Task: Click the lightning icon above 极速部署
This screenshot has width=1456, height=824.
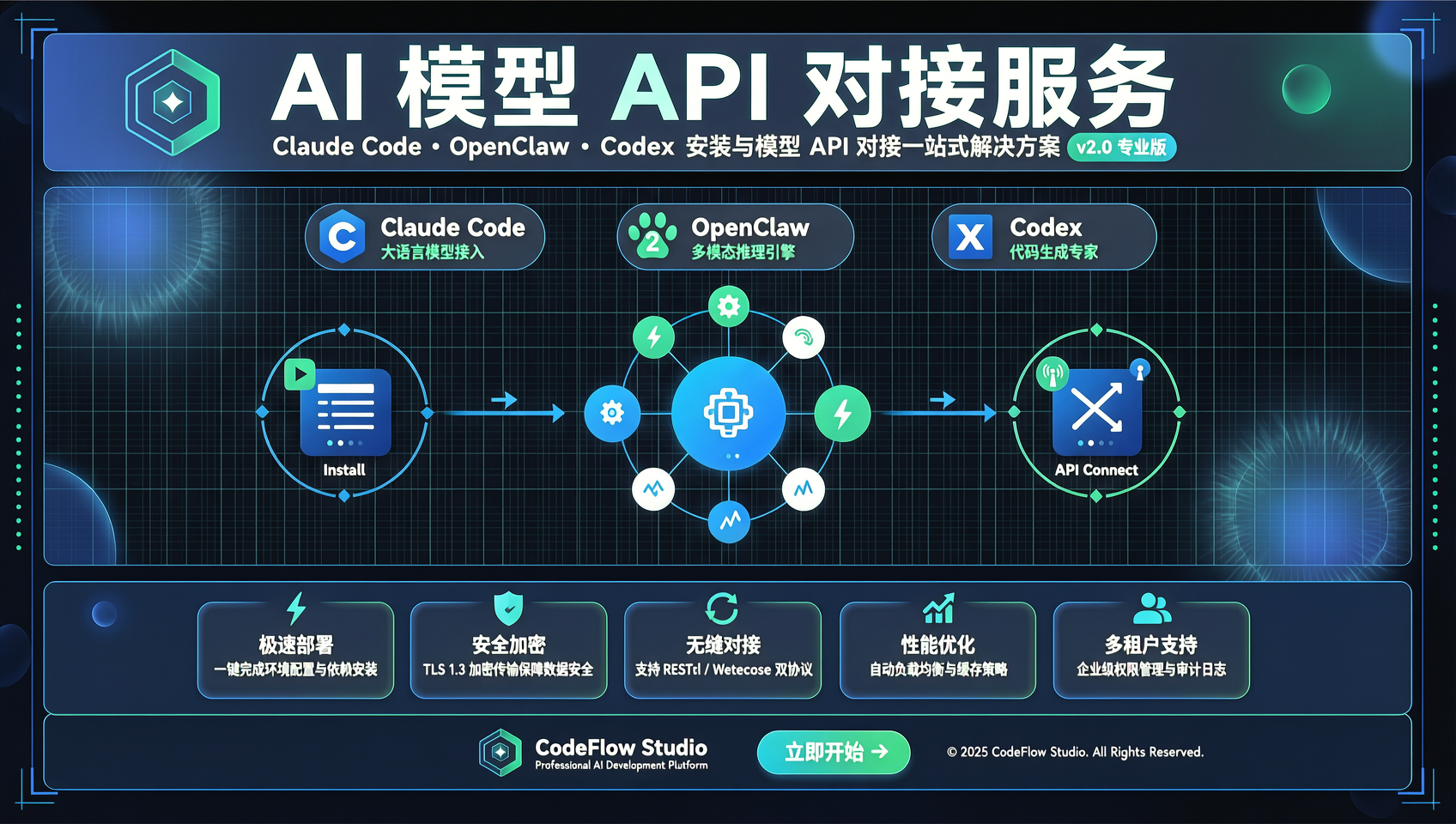Action: click(x=296, y=608)
